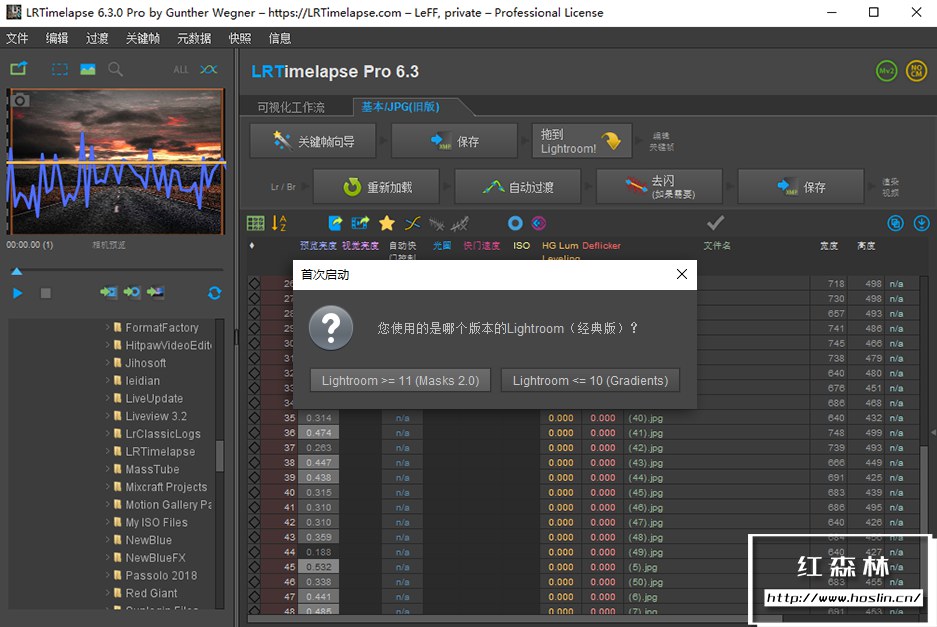
Task: Stop the preview playback
Action: [45, 293]
